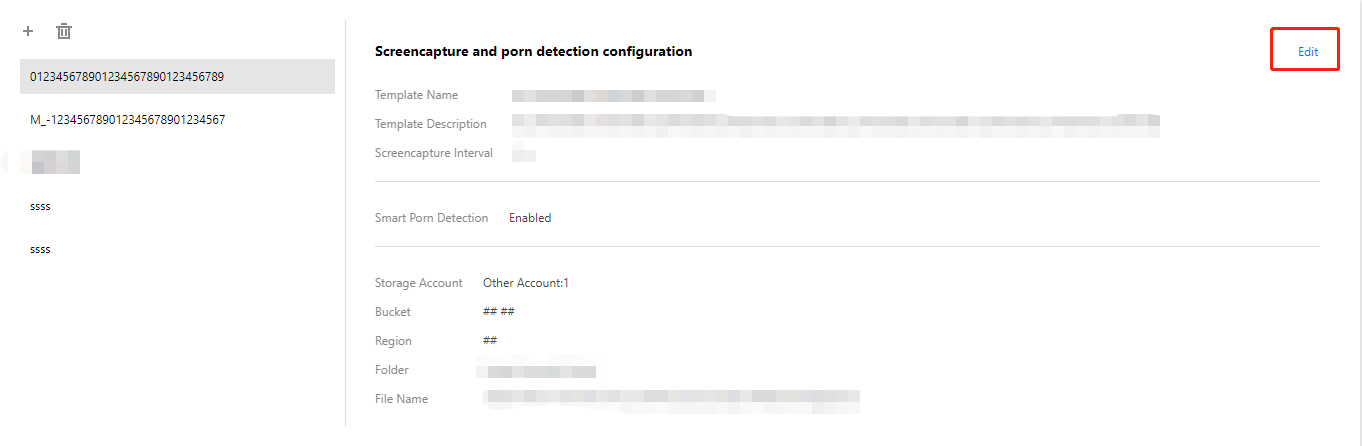Open the Edit link for configuration
The image size is (1362, 446).
pyautogui.click(x=1308, y=52)
